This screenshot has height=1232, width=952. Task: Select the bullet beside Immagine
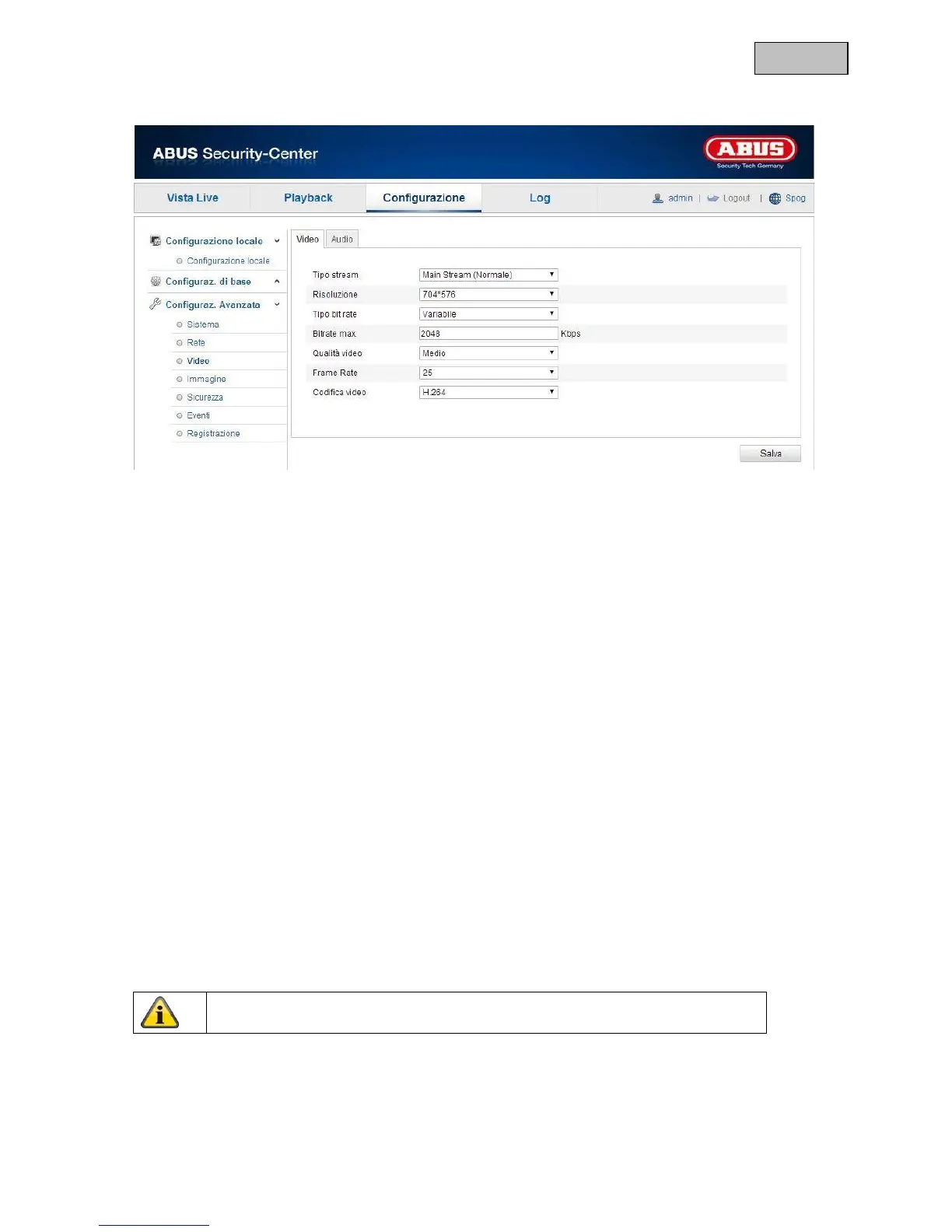point(180,379)
